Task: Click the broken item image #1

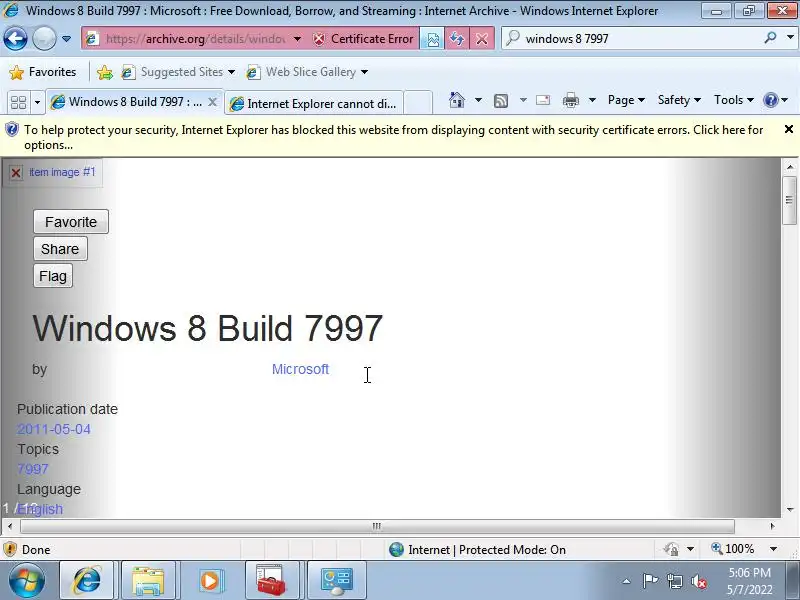Action: 52,172
